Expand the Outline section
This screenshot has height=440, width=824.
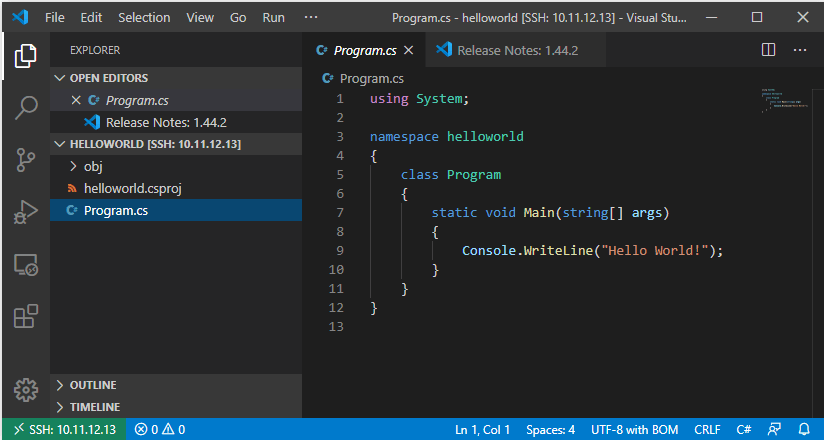click(x=92, y=385)
